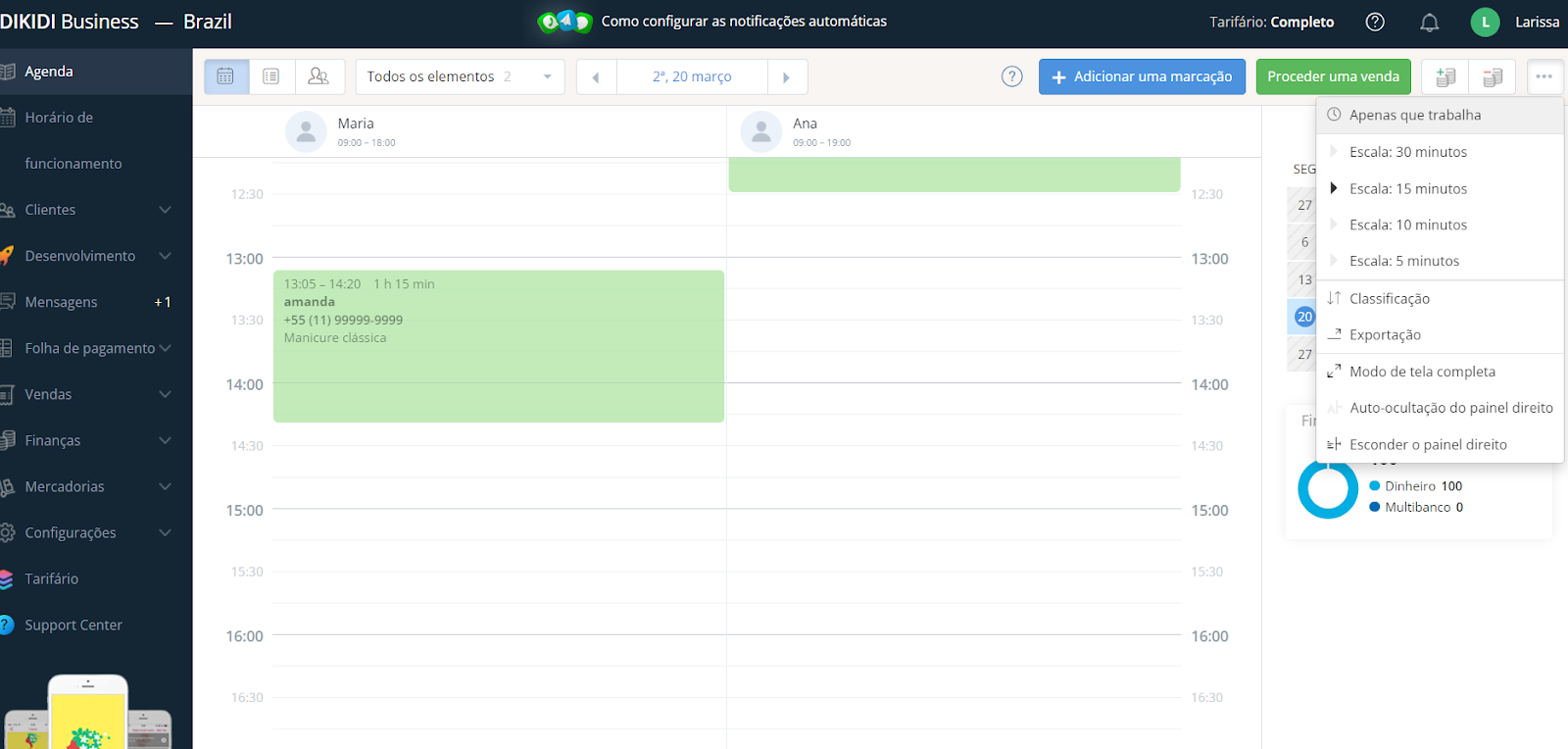Enable Modo de tela completa
1568x749 pixels.
point(1440,372)
